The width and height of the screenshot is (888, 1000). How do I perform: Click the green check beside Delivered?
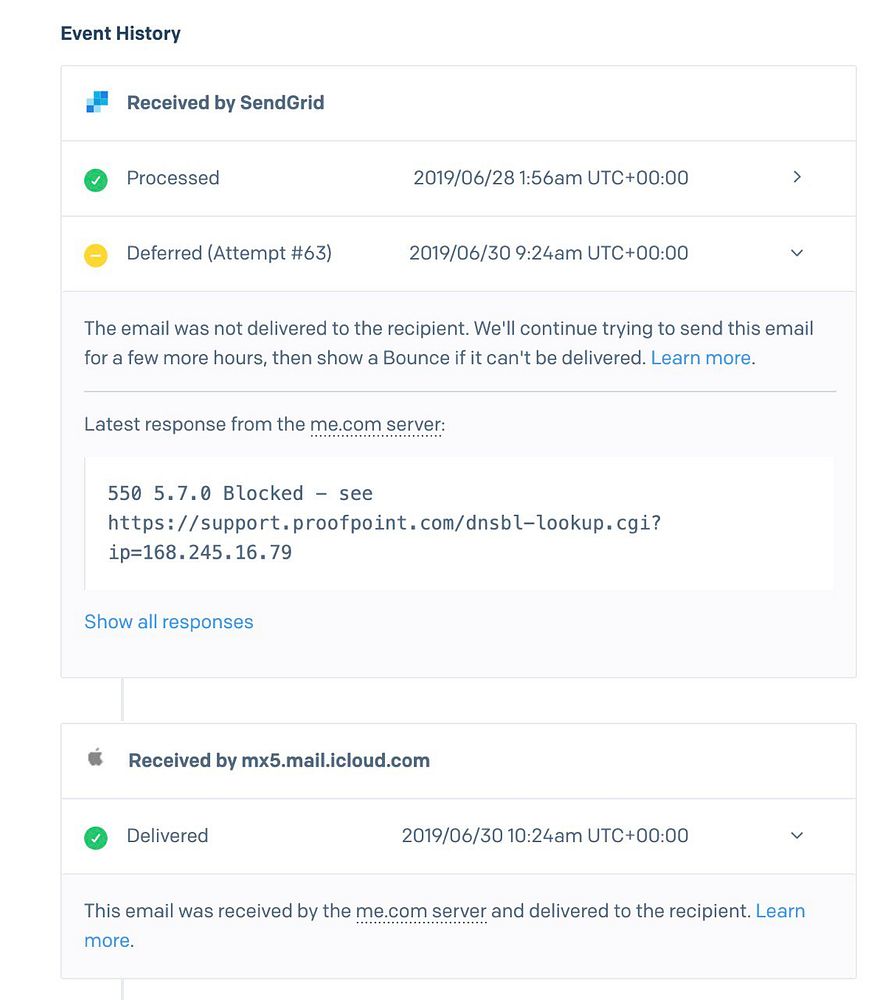click(96, 837)
